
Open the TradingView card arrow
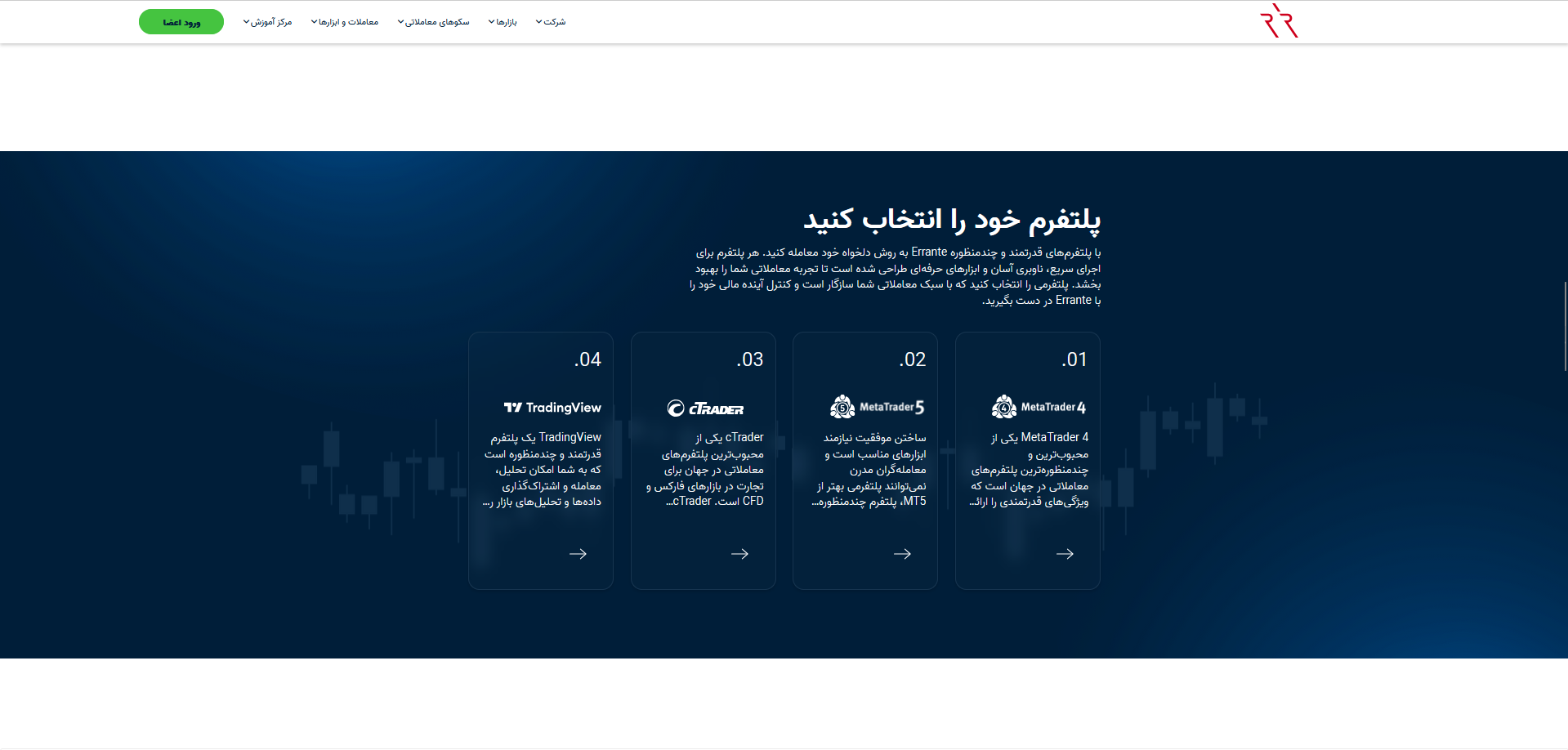pos(578,554)
